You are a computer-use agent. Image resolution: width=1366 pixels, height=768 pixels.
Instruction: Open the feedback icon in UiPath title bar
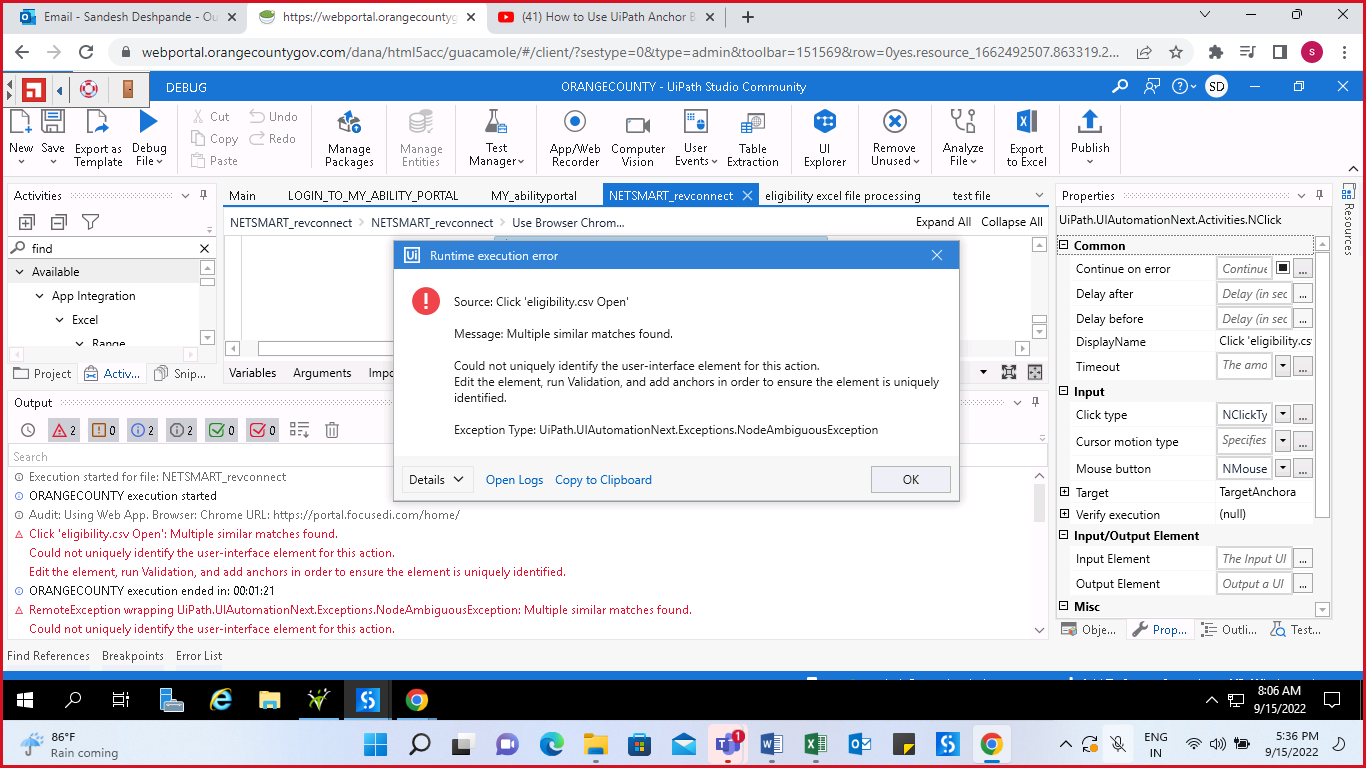click(1153, 87)
